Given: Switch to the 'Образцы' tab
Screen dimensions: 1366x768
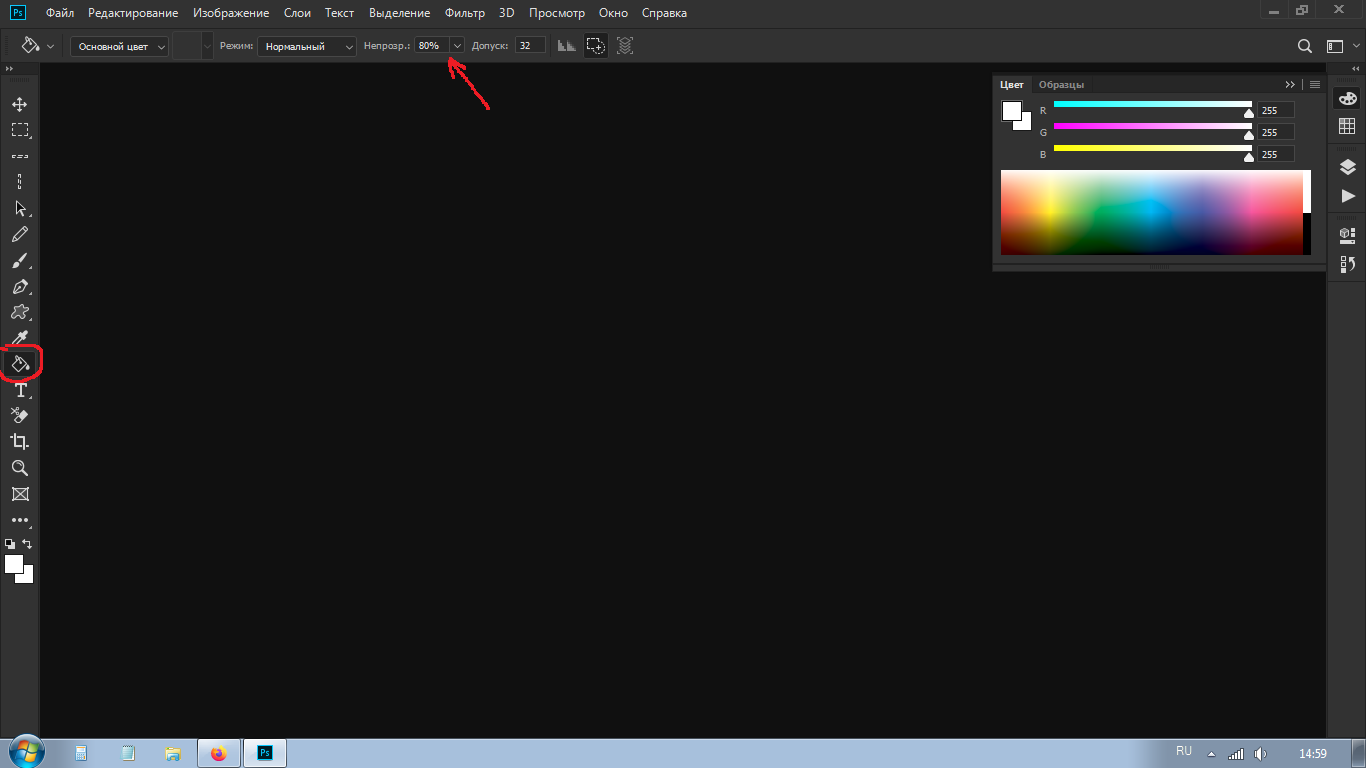Looking at the screenshot, I should click(1061, 85).
